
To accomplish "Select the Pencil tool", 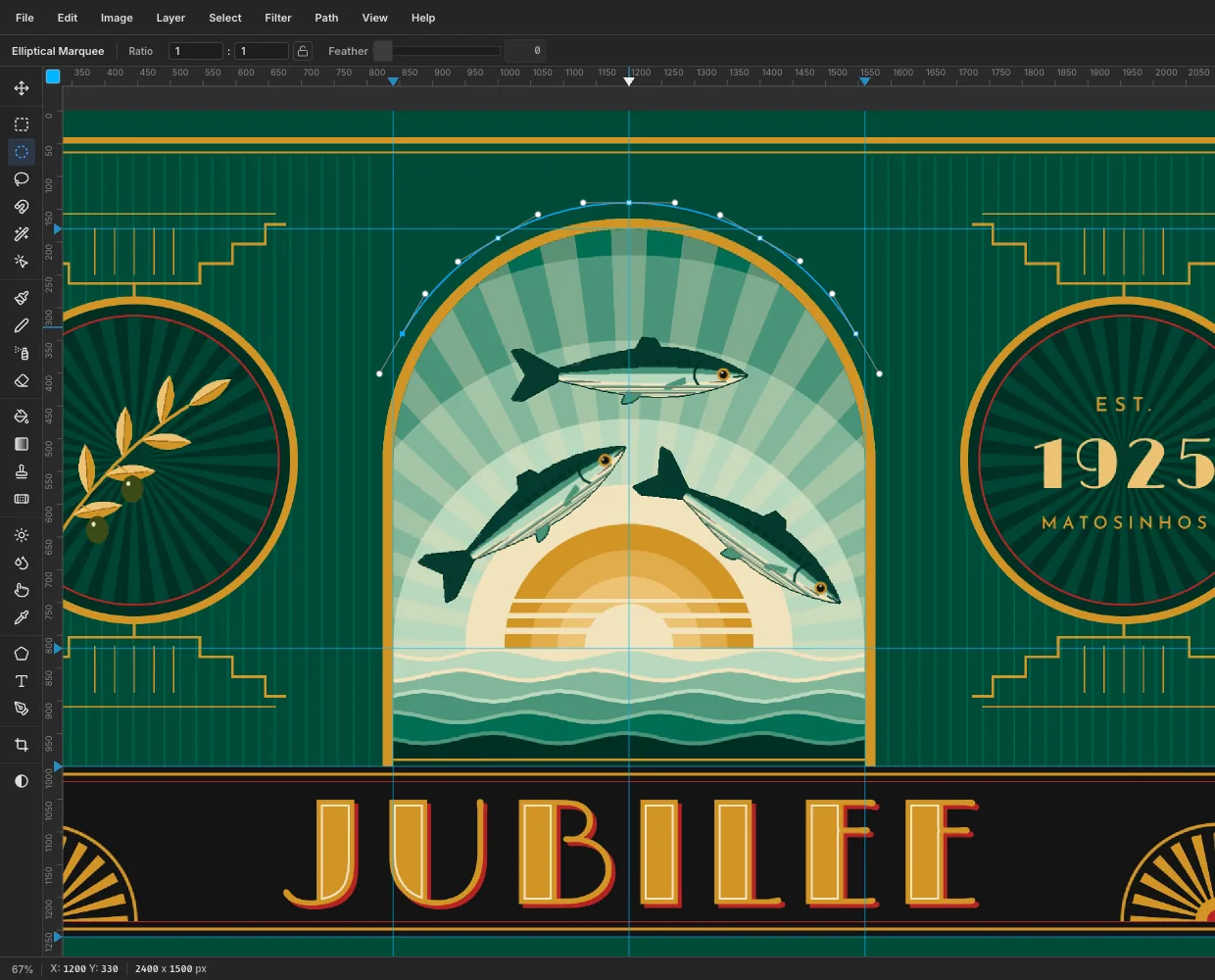I will (x=22, y=325).
